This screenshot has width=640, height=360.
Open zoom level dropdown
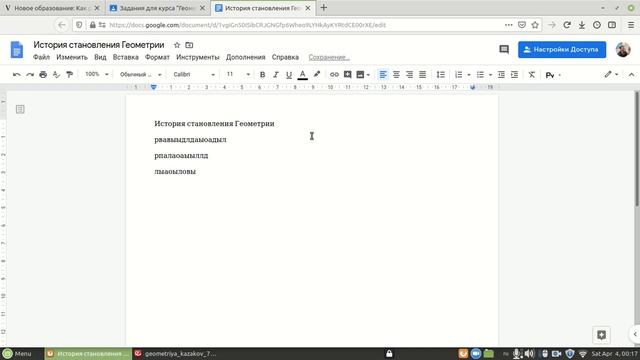pos(96,74)
